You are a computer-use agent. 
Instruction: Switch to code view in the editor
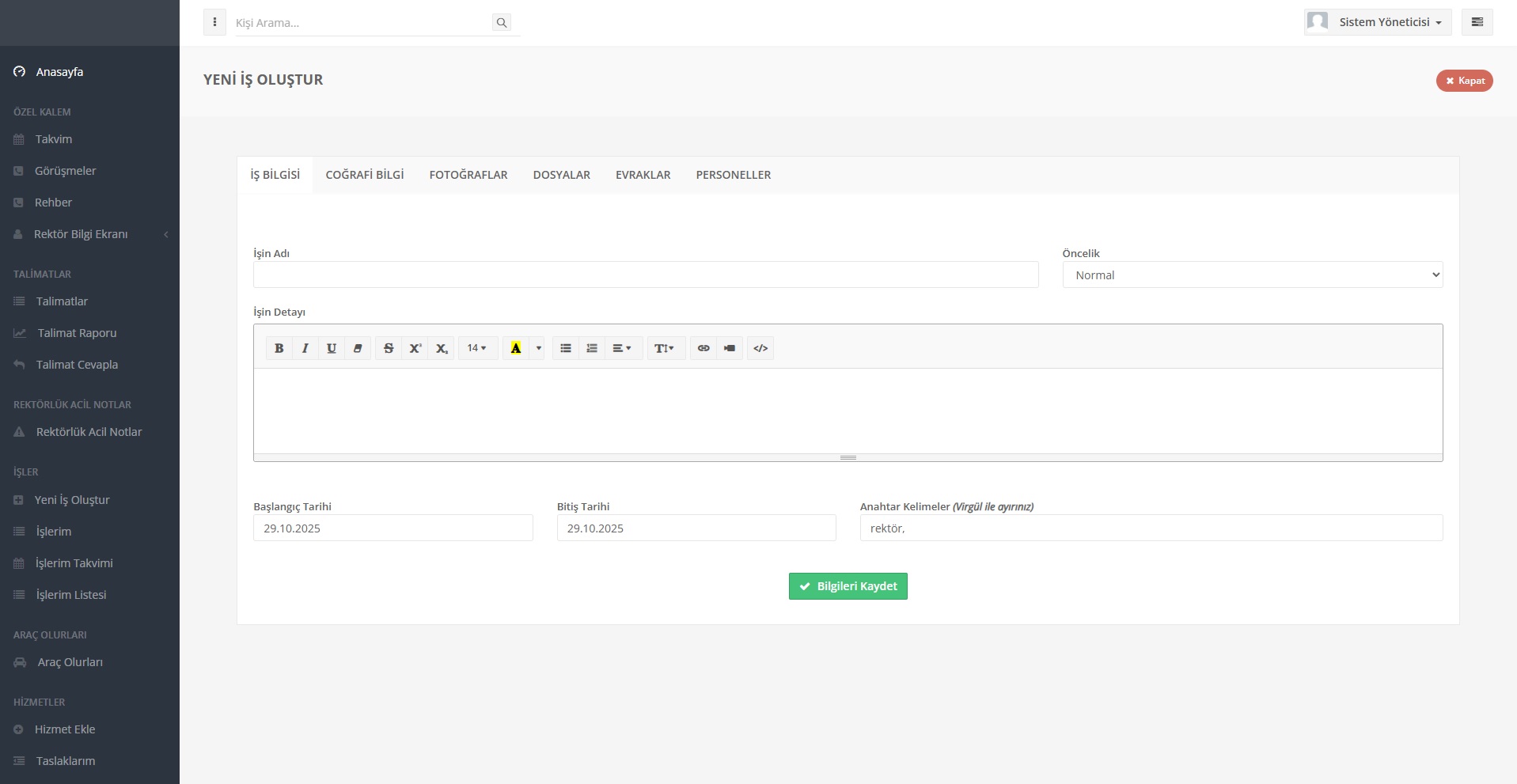(760, 348)
